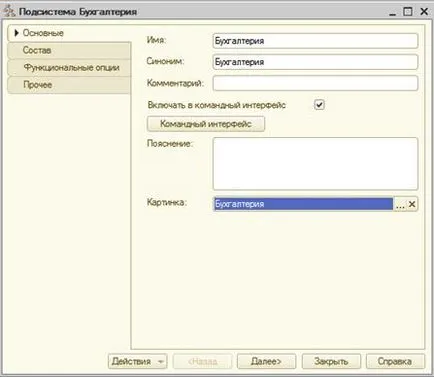Open the Прочее tab
The image size is (434, 377).
[69, 85]
